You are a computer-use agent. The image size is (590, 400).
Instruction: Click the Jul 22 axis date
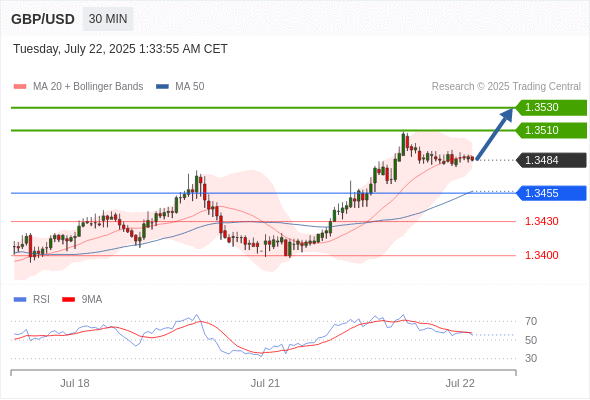point(460,383)
